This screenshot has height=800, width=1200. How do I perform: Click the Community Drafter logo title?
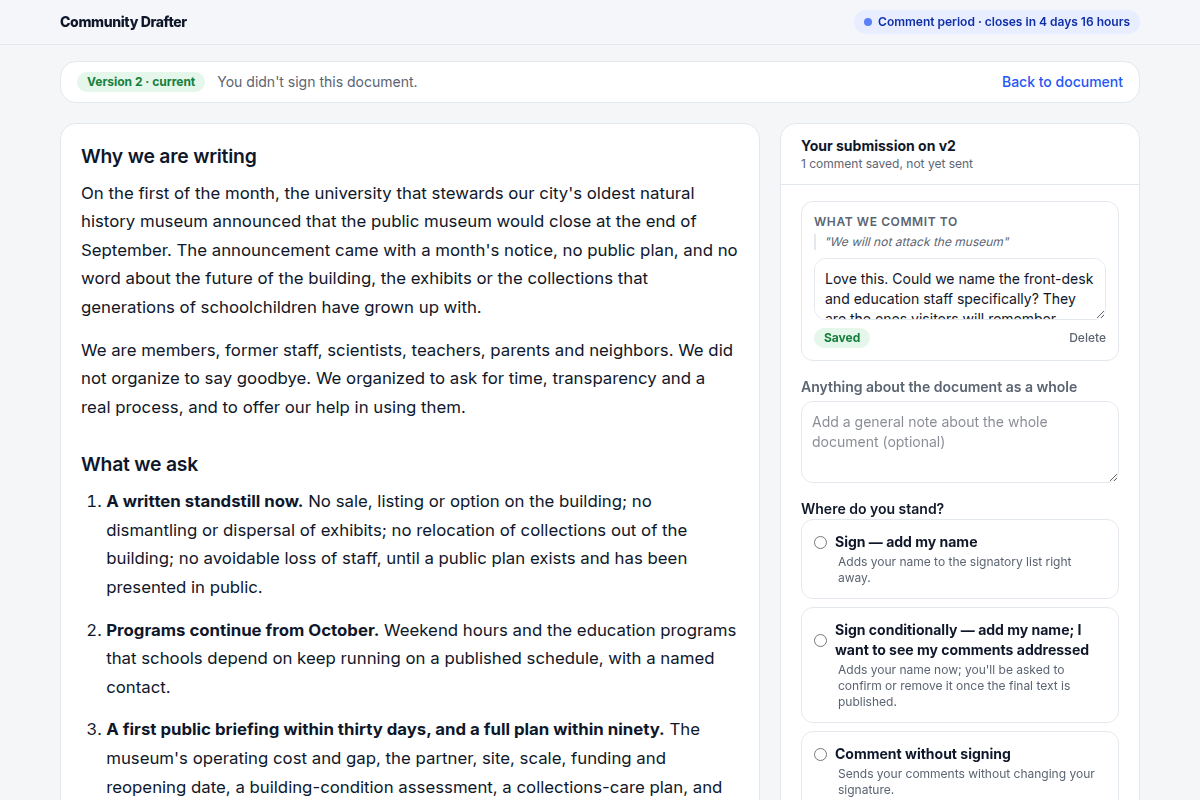click(x=123, y=22)
